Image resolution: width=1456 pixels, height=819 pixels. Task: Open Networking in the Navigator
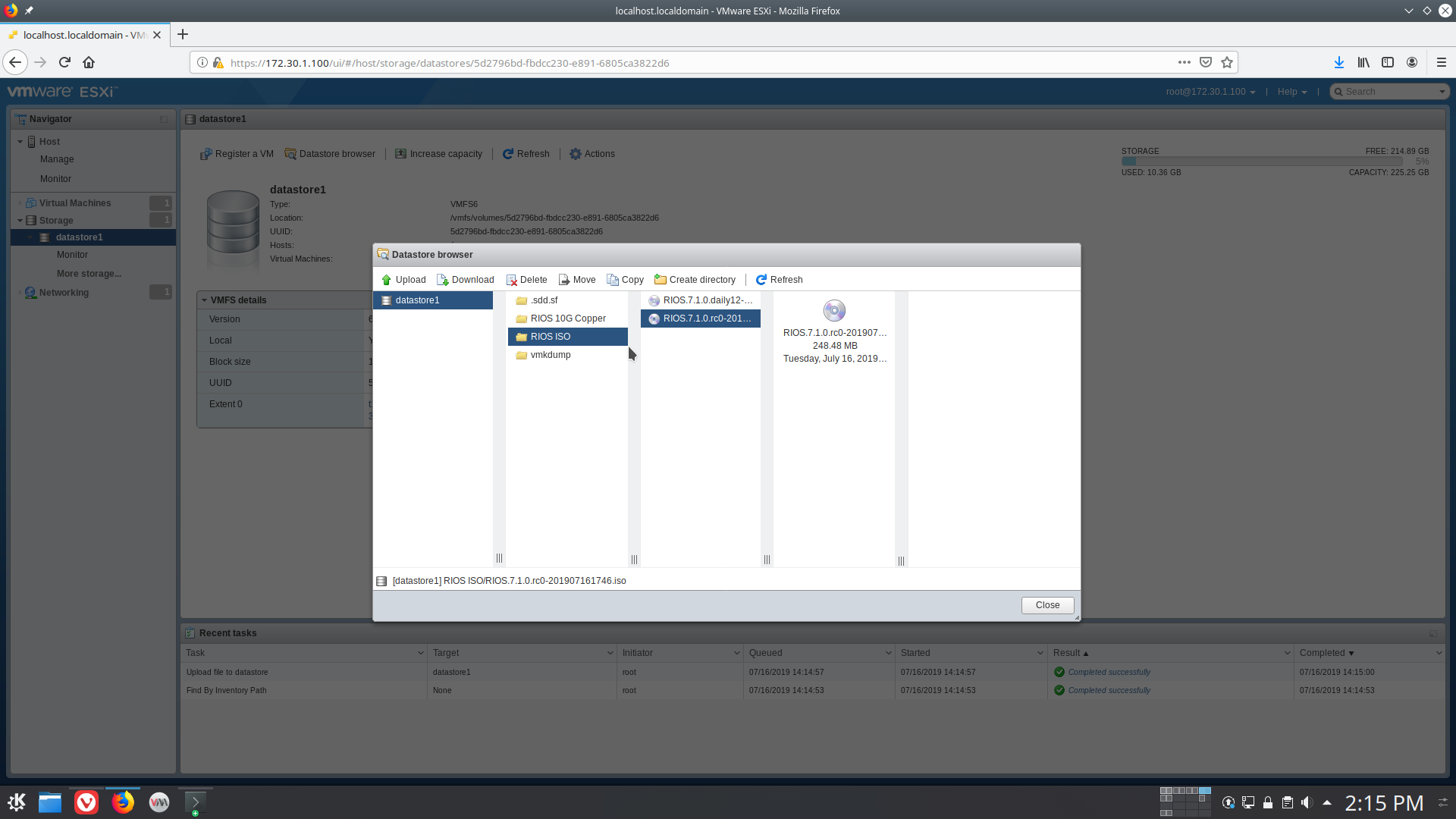[64, 293]
